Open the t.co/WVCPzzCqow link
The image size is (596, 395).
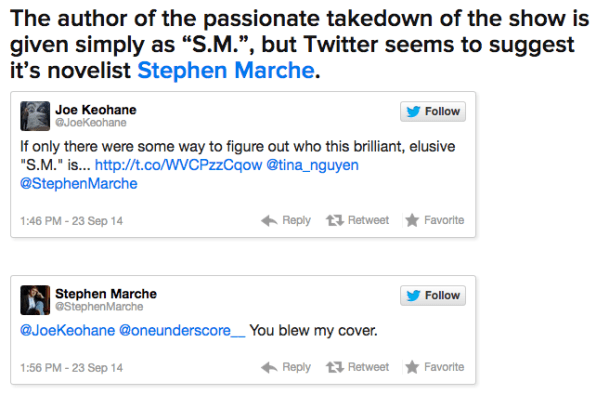pyautogui.click(x=178, y=165)
